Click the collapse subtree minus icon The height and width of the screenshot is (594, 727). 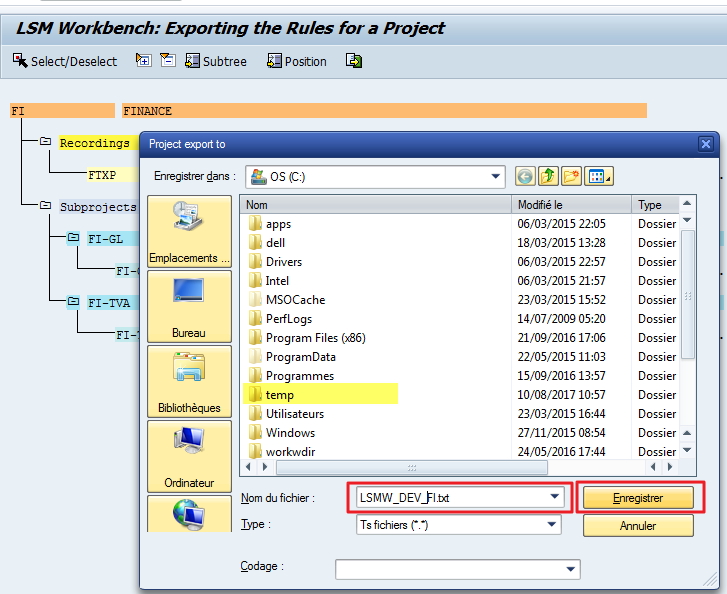click(167, 61)
